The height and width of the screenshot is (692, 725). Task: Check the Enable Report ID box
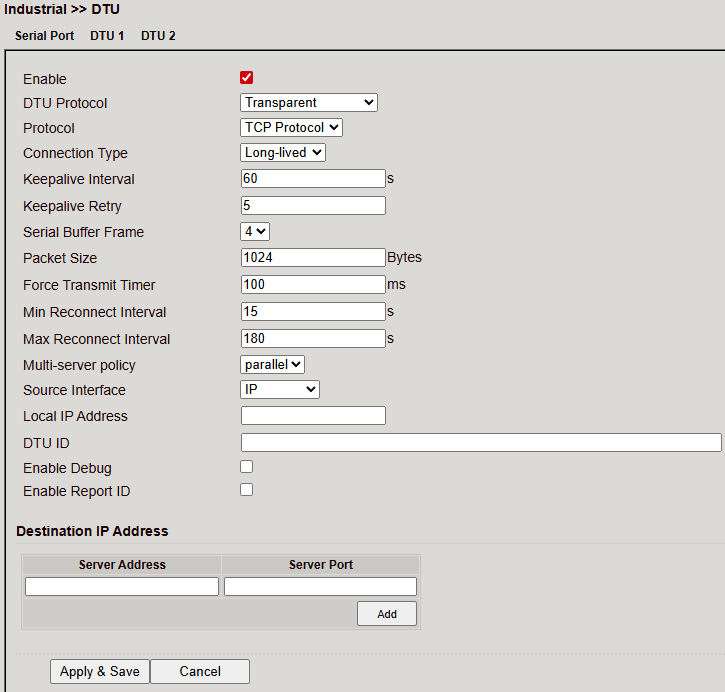247,490
